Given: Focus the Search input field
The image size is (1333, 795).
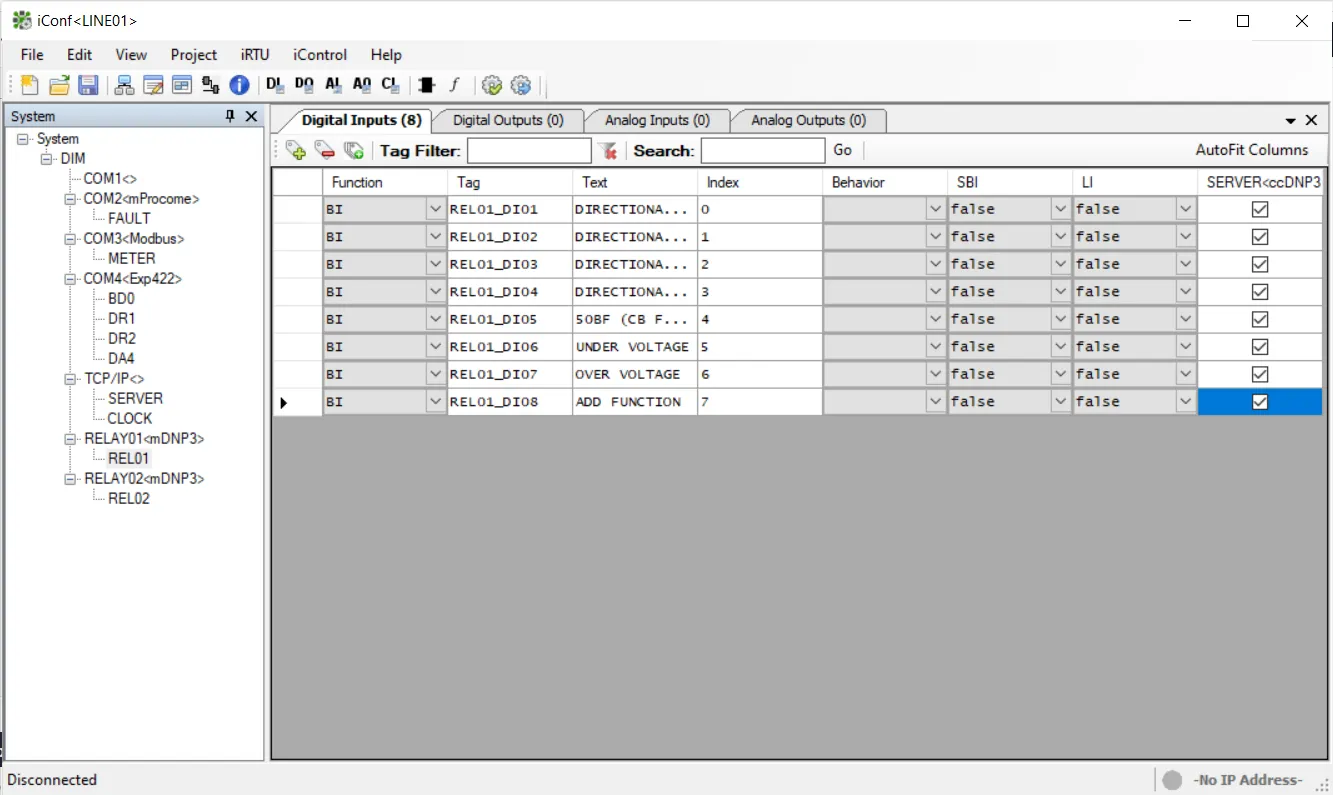Looking at the screenshot, I should tap(763, 150).
